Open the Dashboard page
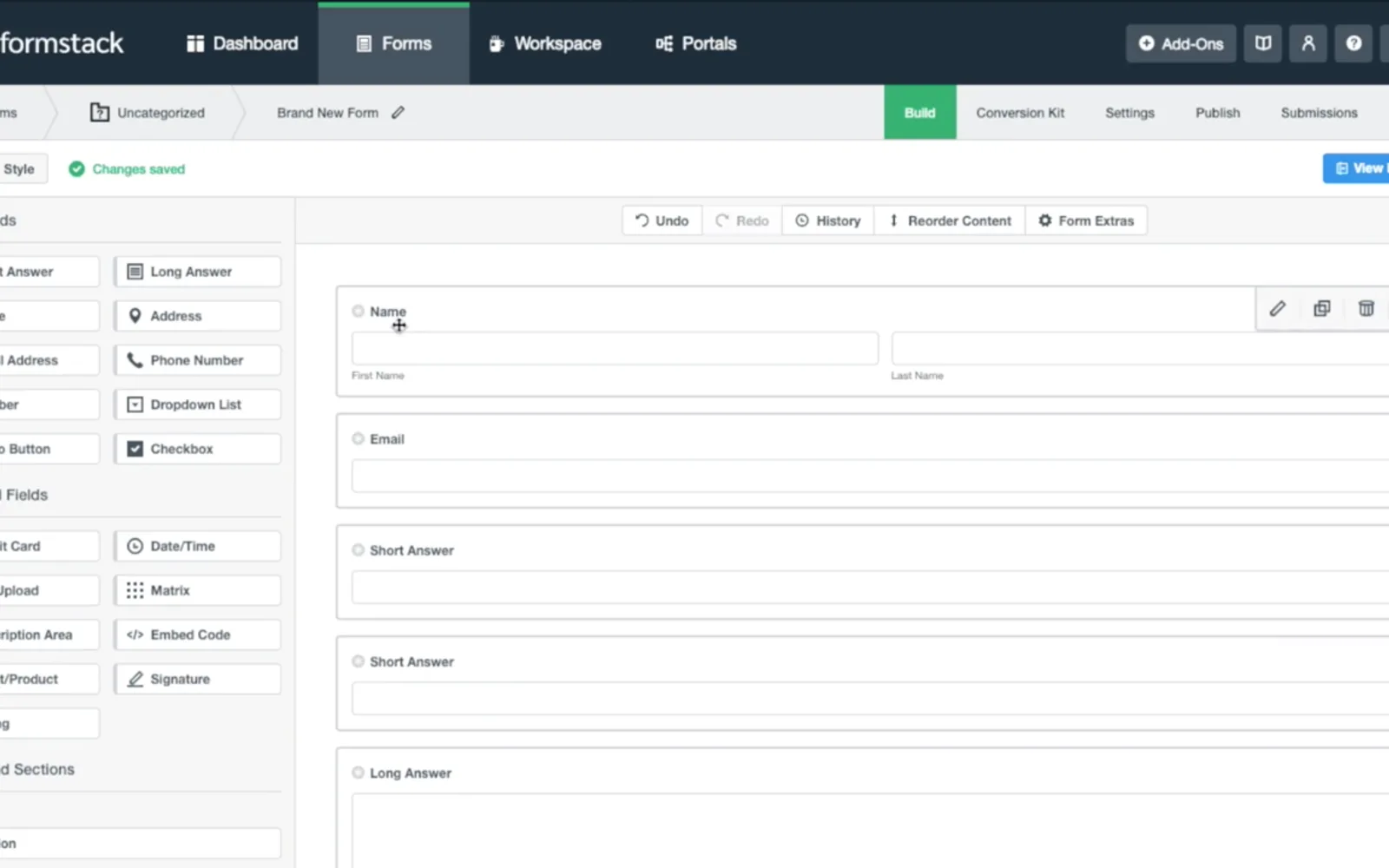This screenshot has height=868, width=1389. click(x=242, y=43)
